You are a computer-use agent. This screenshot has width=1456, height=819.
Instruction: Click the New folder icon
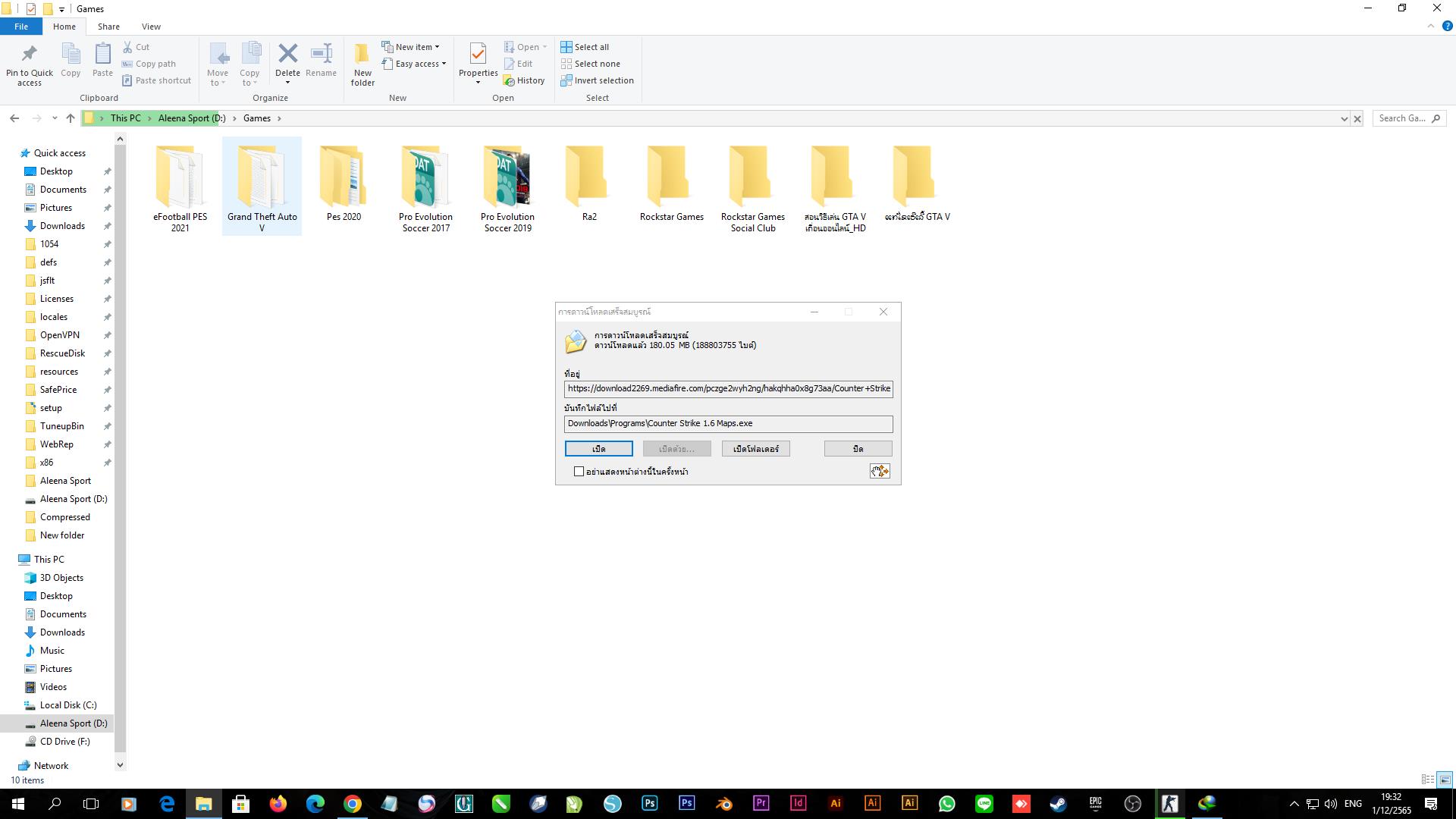point(362,55)
